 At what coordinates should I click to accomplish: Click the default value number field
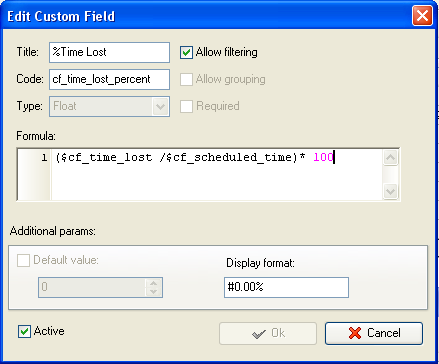[x=92, y=287]
